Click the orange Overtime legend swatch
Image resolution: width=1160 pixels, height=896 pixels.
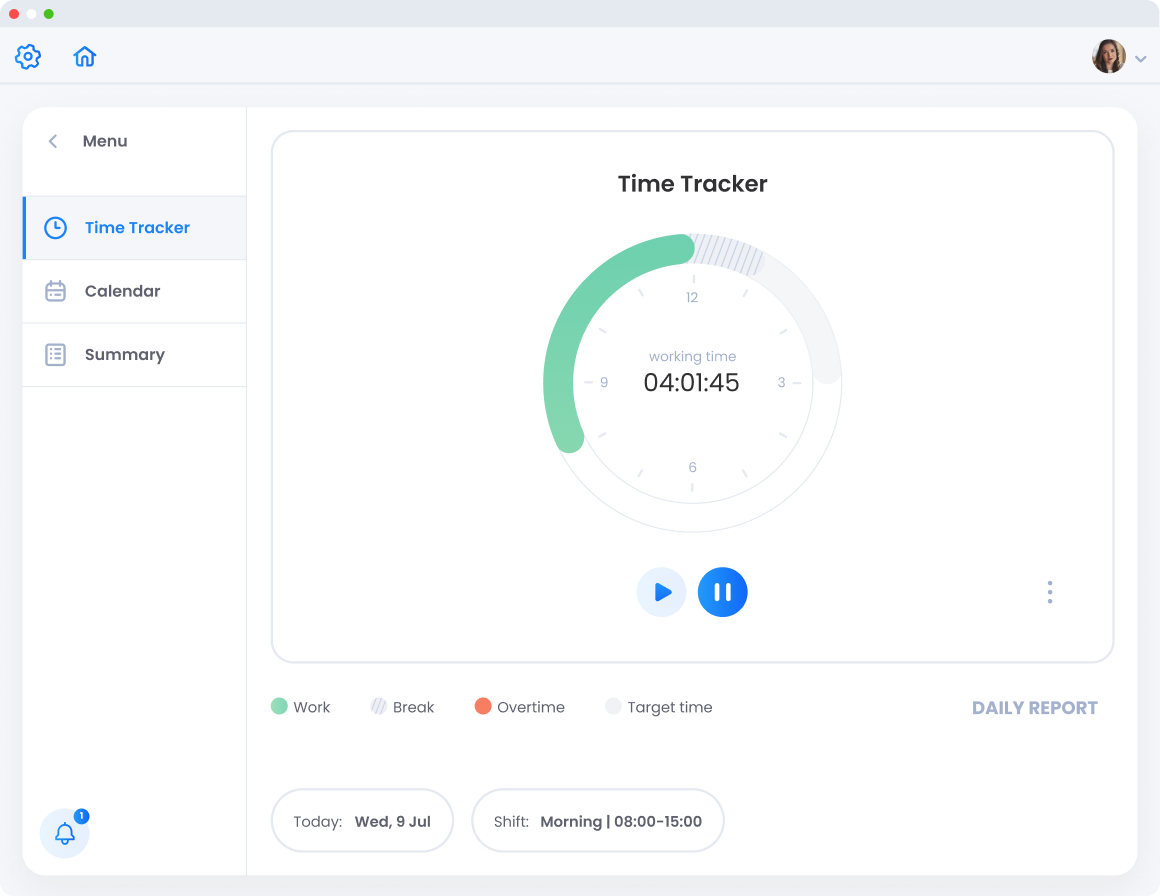tap(483, 707)
